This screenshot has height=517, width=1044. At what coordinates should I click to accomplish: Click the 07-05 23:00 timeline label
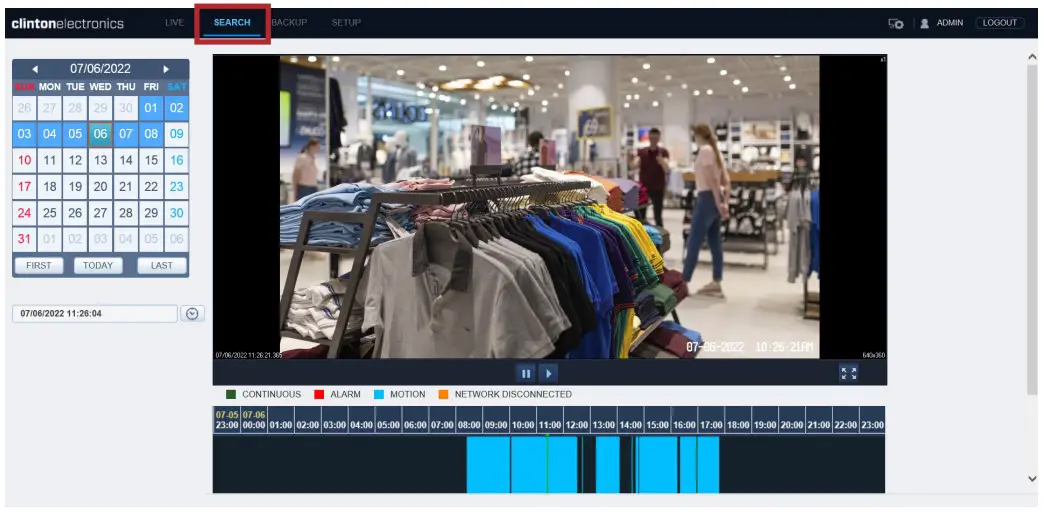point(226,420)
